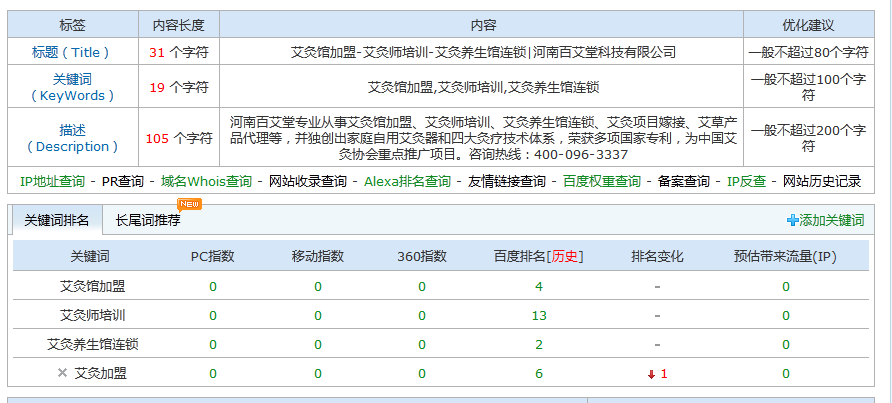Click the red down arrow rank change indicator
The width and height of the screenshot is (892, 403).
click(x=651, y=374)
